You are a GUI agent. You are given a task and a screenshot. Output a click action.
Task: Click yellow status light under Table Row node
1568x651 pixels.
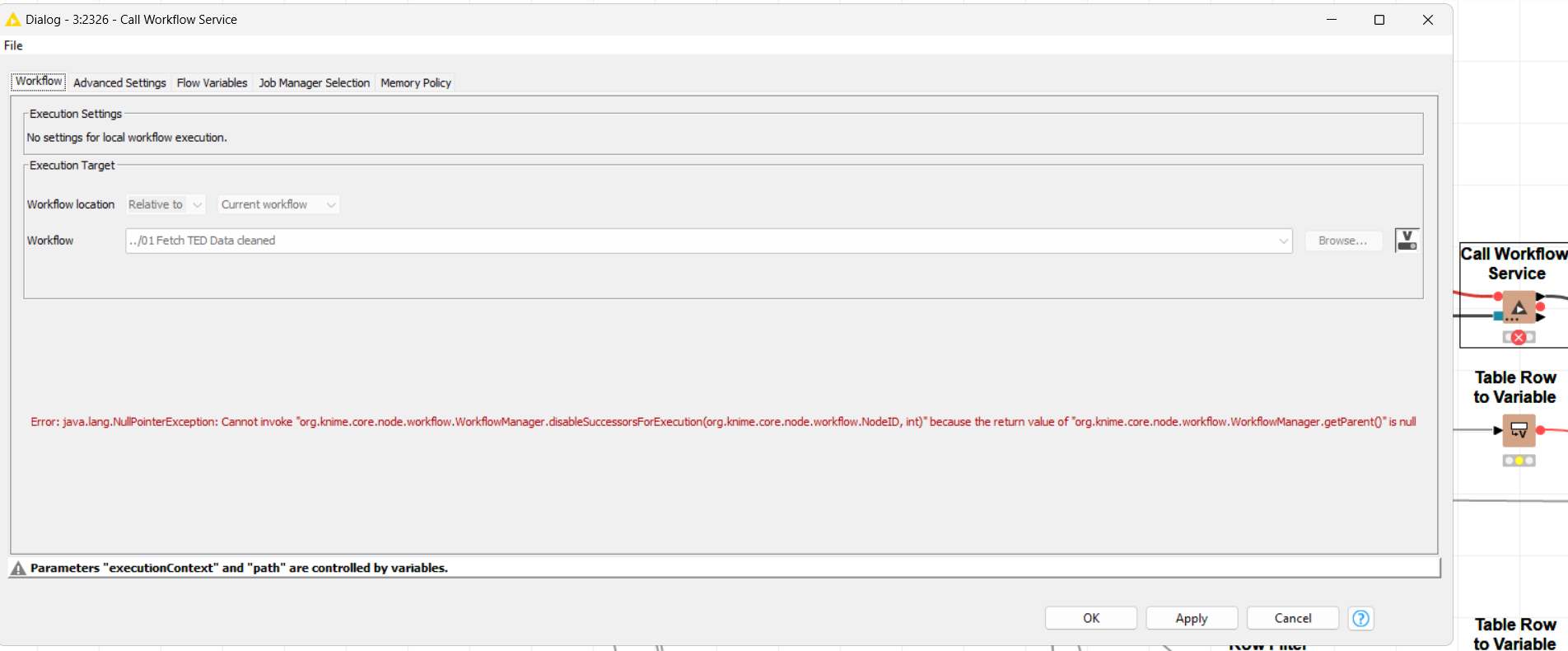(1519, 461)
